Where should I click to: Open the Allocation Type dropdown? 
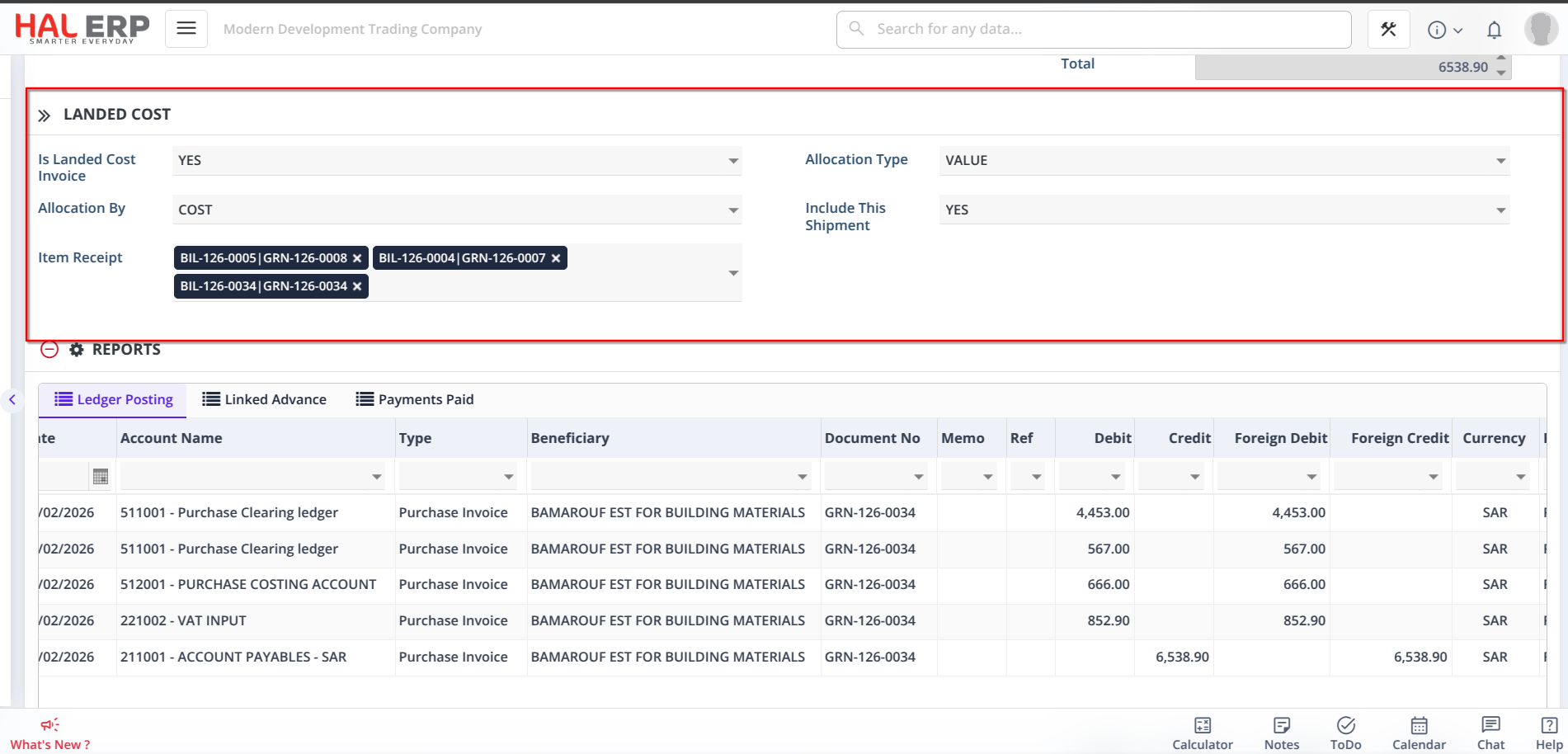(1500, 161)
